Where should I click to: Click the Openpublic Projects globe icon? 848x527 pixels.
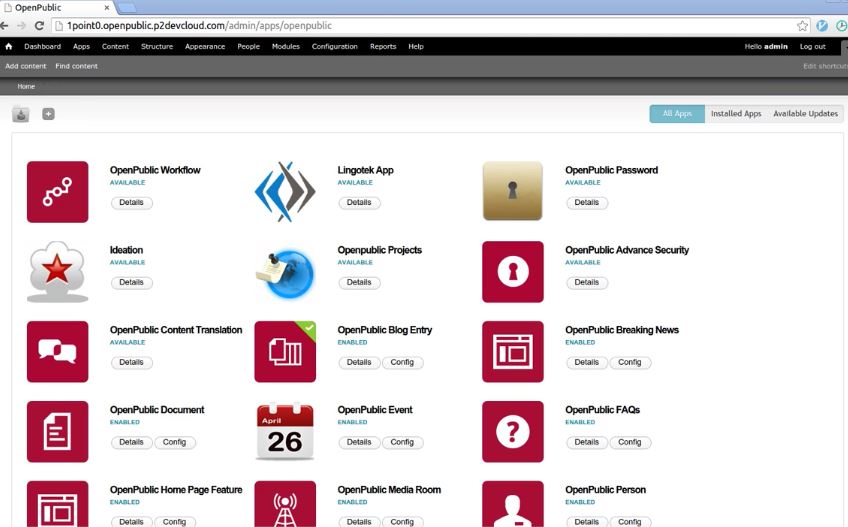[x=285, y=272]
